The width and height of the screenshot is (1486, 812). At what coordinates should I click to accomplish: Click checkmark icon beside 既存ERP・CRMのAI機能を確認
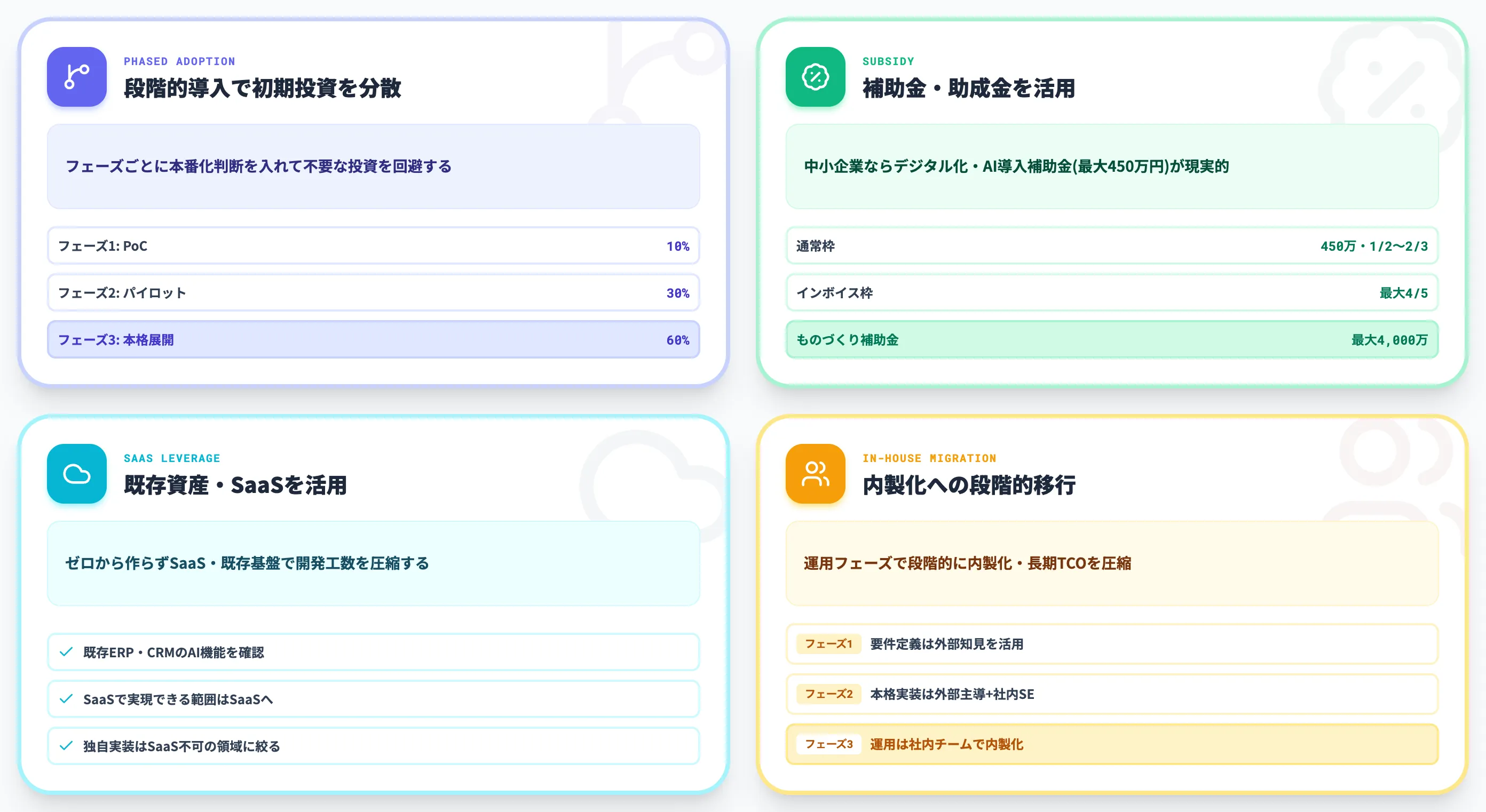66,651
